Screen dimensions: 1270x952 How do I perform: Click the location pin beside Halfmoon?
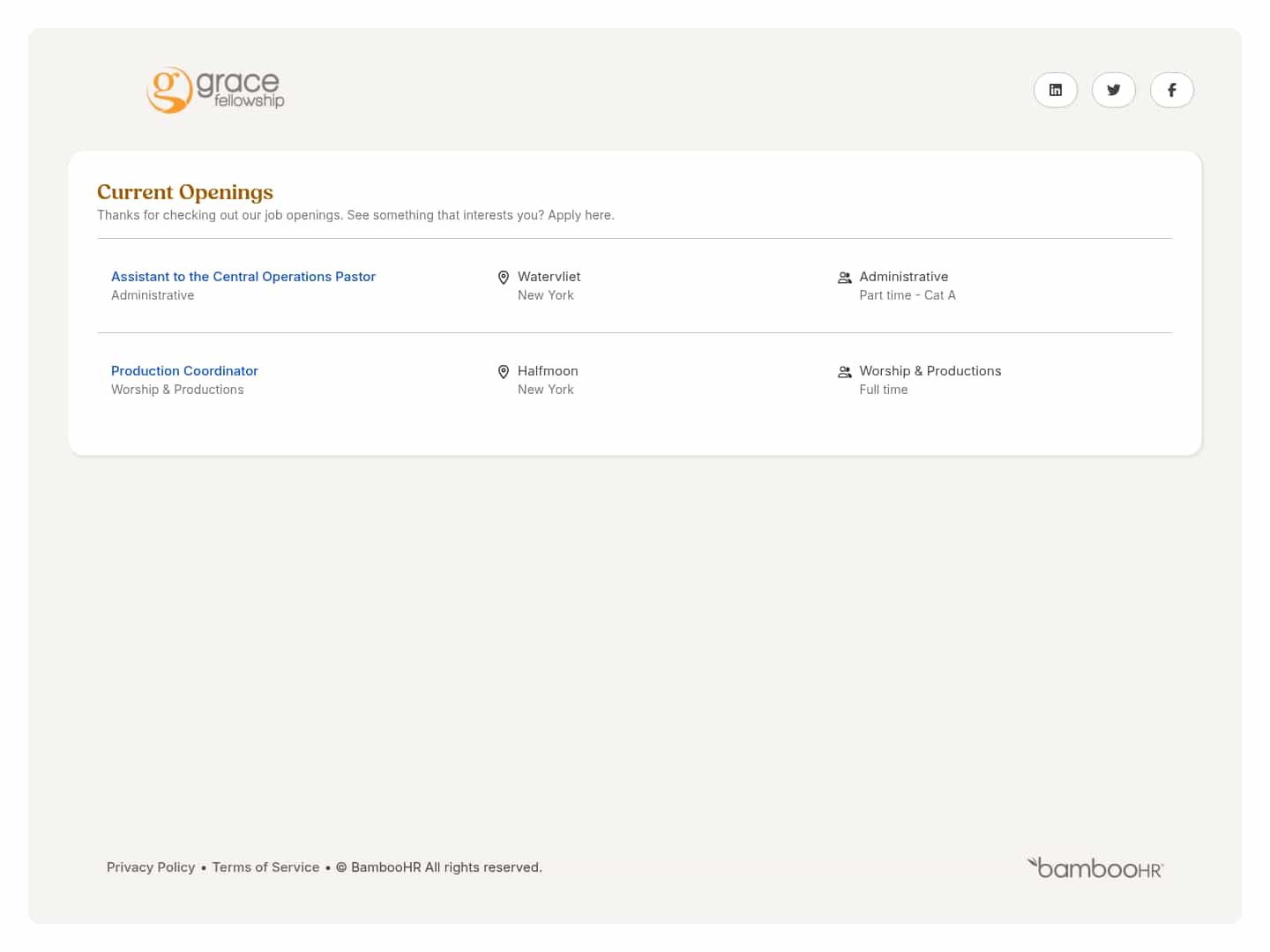(504, 372)
